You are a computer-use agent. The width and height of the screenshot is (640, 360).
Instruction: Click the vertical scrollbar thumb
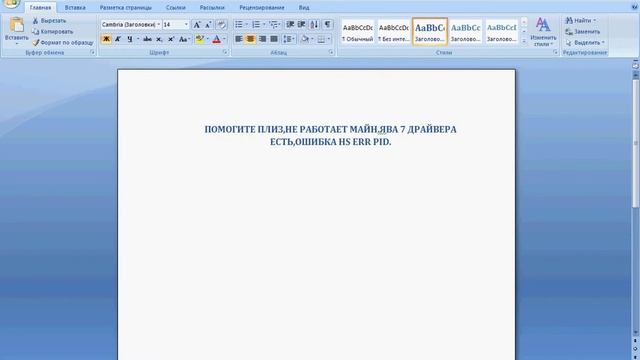[x=636, y=143]
